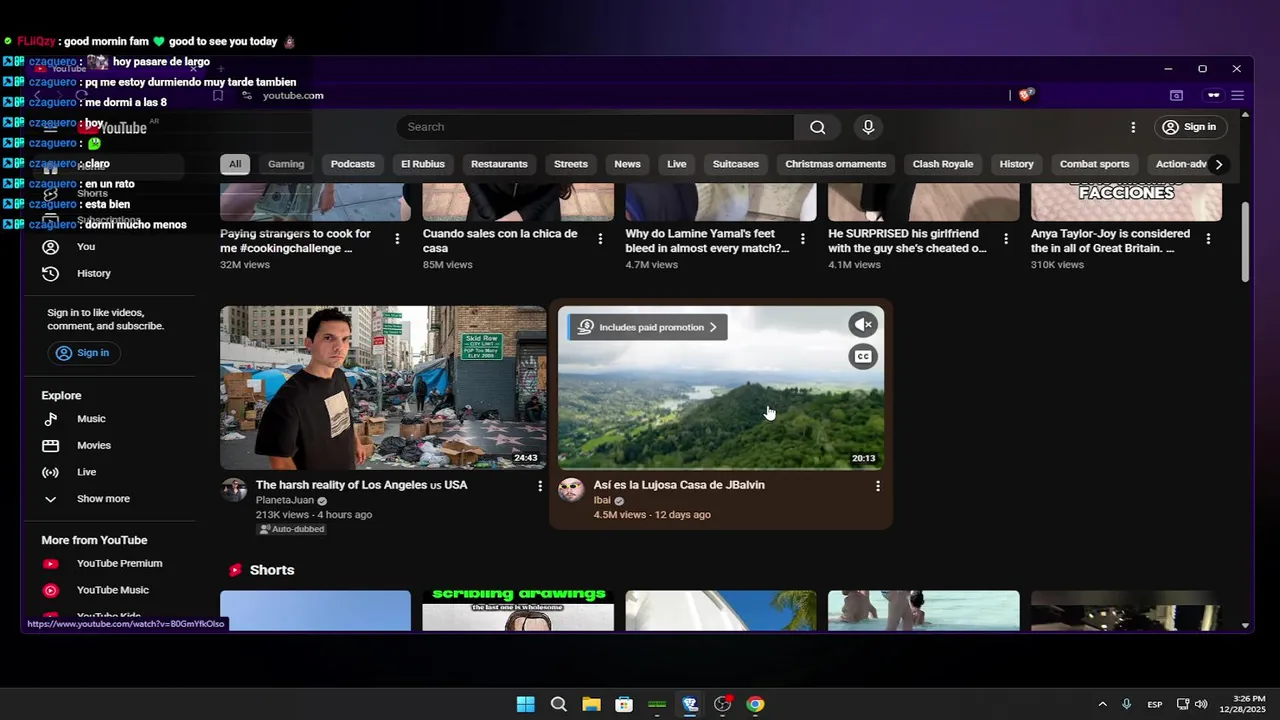Open options for Lamine Yamal video

tap(802, 239)
